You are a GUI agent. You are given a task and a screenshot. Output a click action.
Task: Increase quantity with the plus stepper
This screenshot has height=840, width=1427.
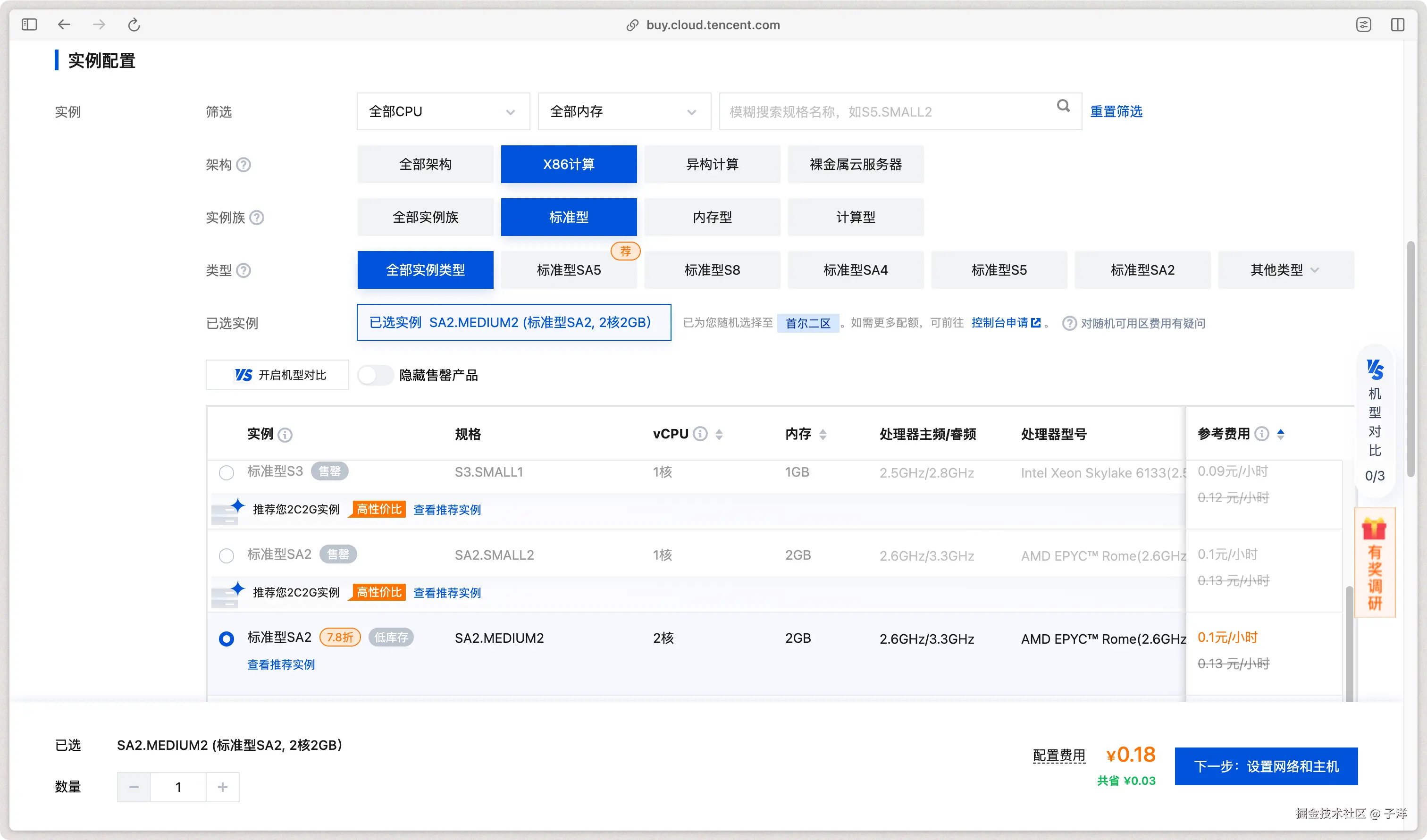(x=223, y=787)
